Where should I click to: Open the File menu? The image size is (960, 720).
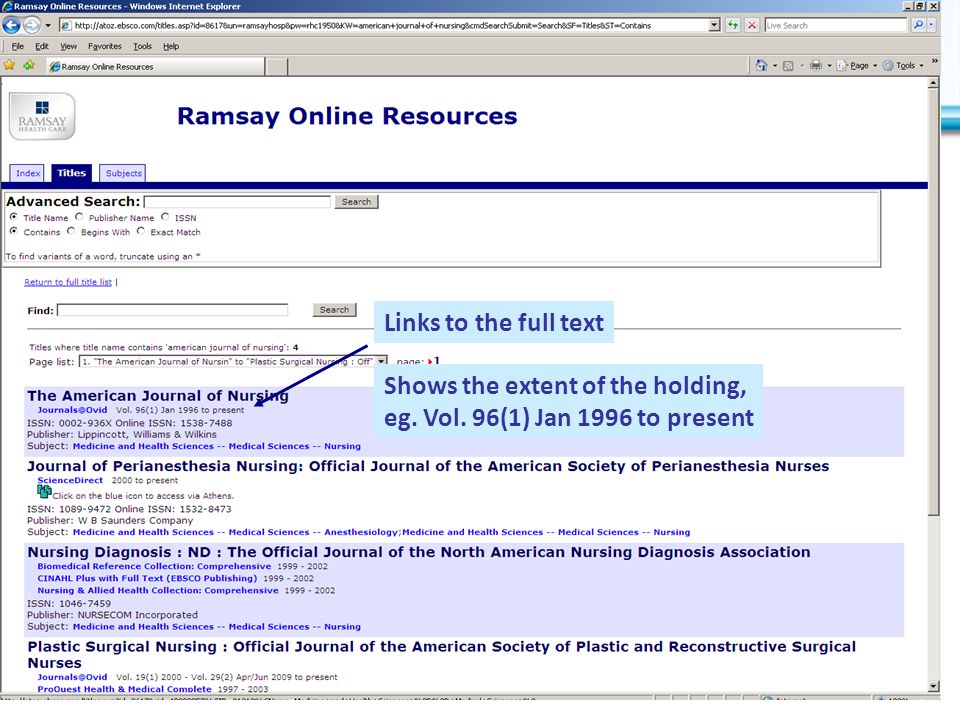17,46
